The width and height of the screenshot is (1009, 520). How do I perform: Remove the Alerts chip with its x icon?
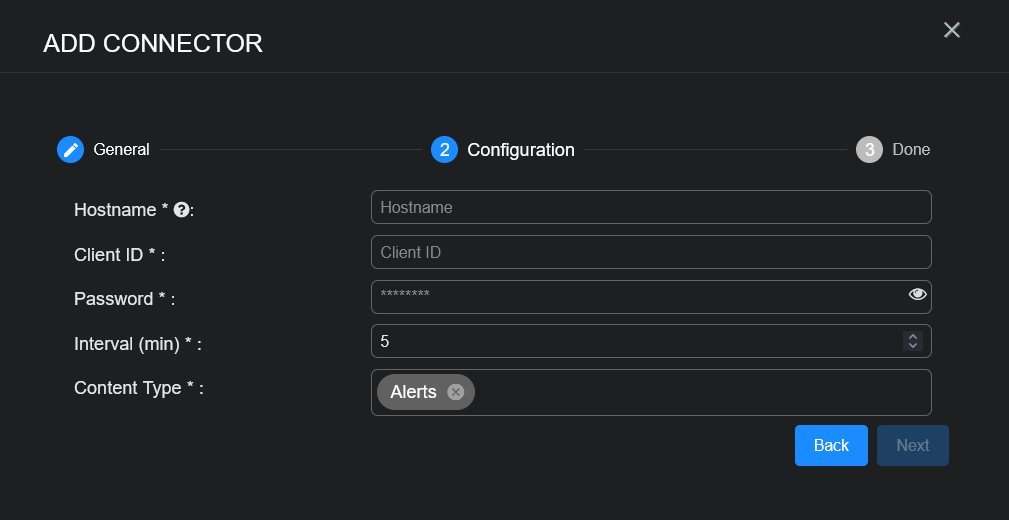[x=456, y=392]
